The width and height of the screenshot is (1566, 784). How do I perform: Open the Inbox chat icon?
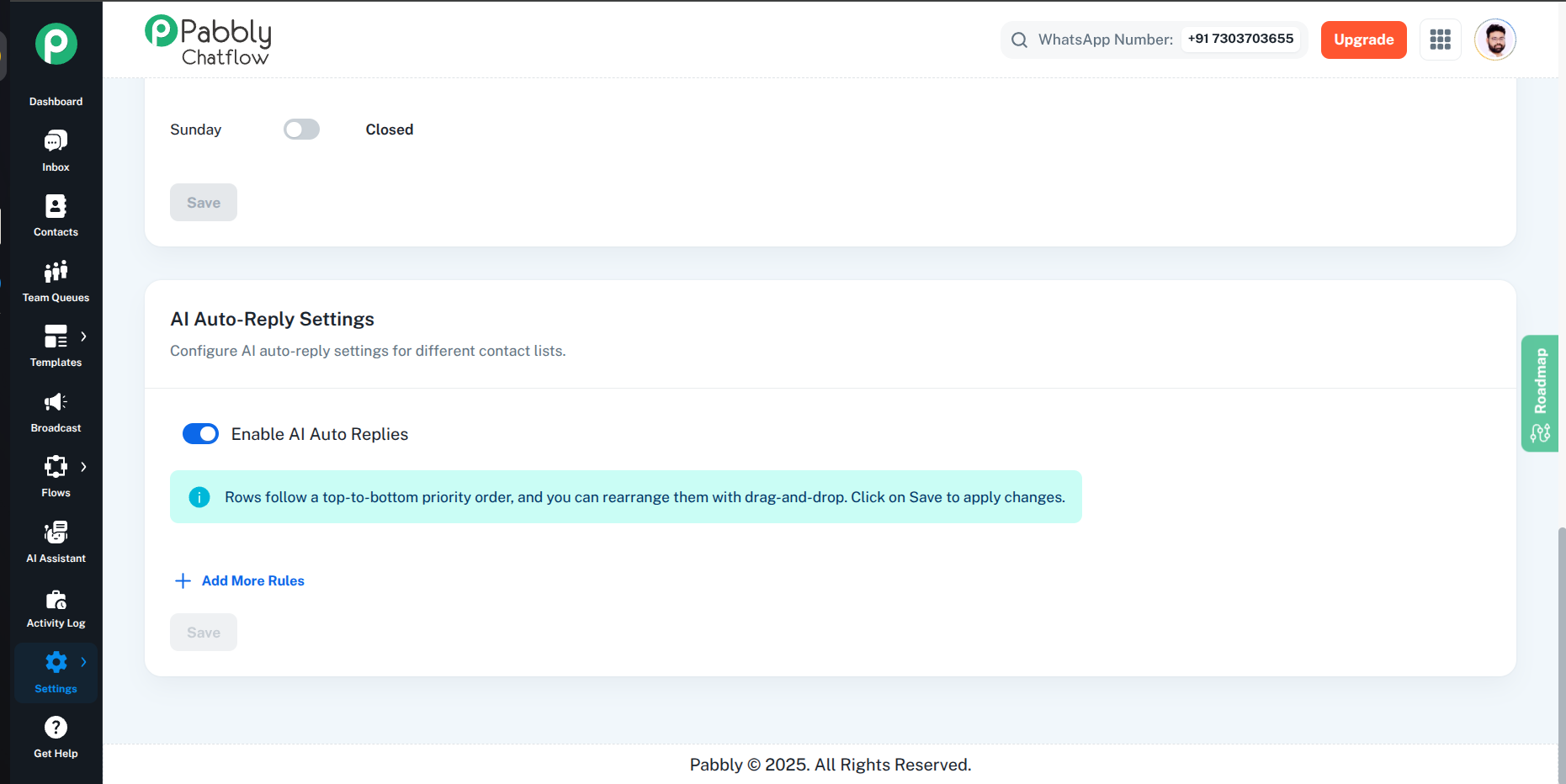coord(56,141)
